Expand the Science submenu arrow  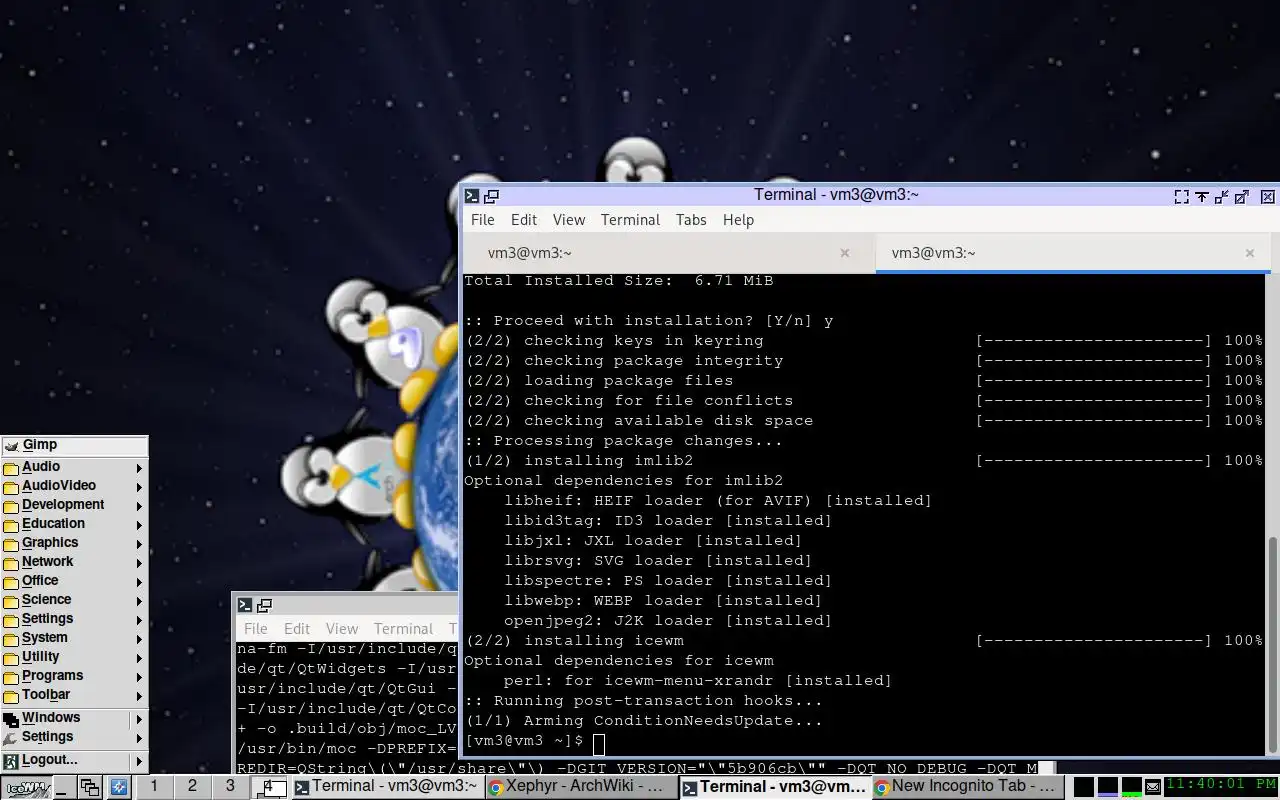tap(139, 601)
